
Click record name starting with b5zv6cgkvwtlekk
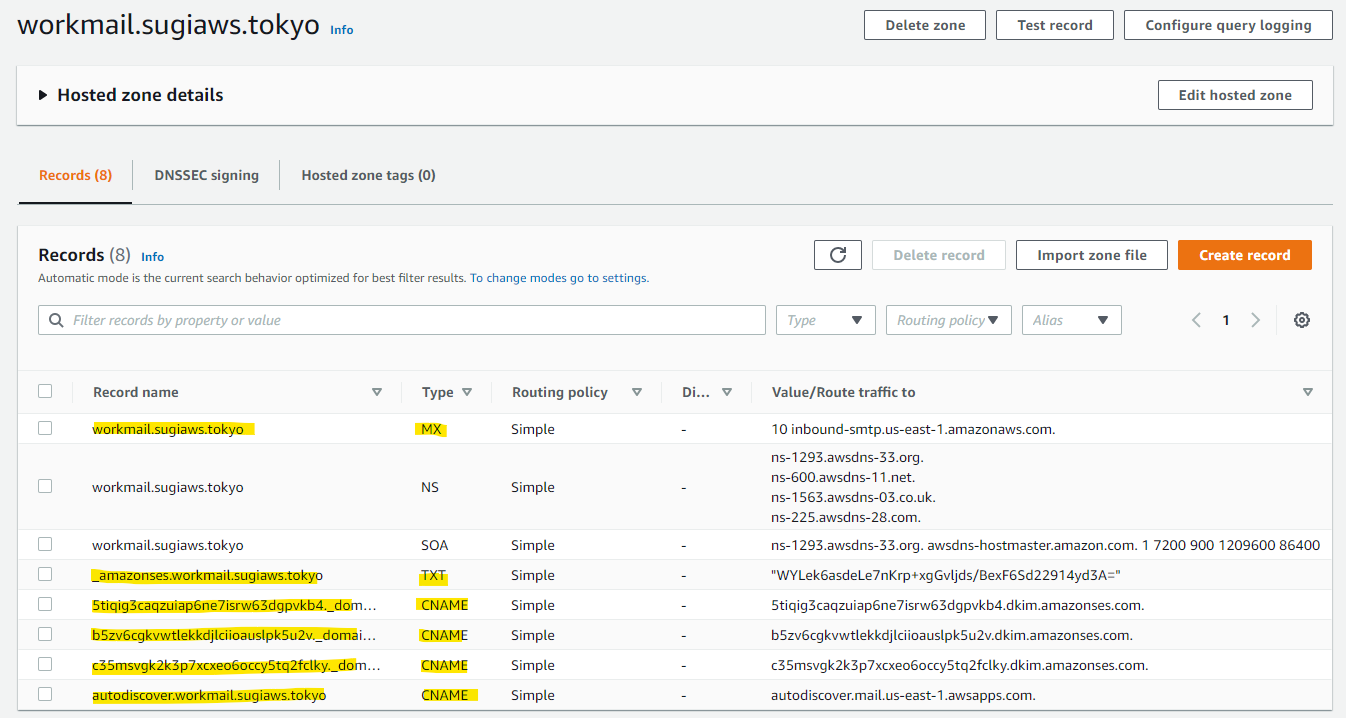tap(235, 635)
